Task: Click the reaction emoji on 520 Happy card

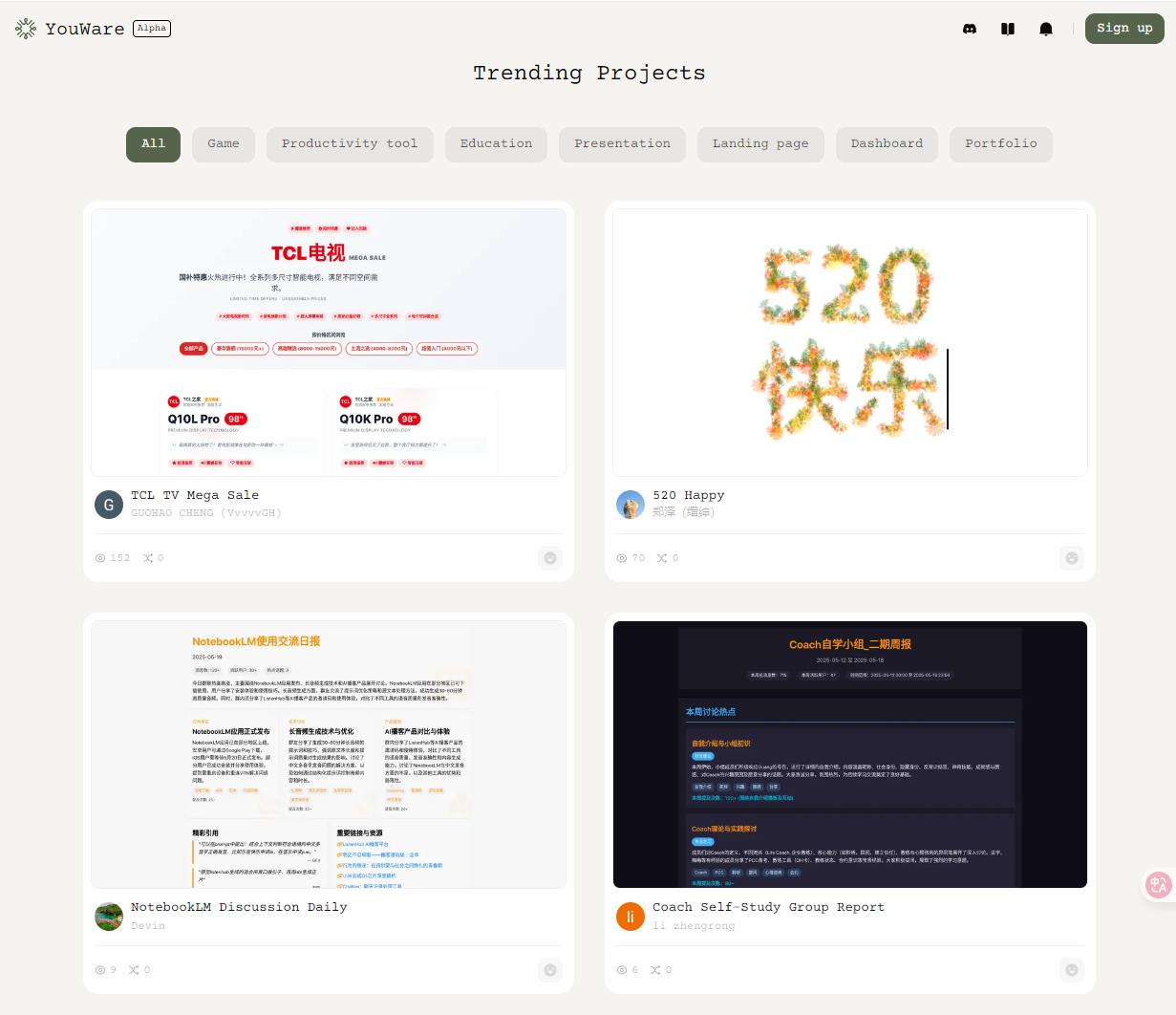Action: coord(1072,558)
